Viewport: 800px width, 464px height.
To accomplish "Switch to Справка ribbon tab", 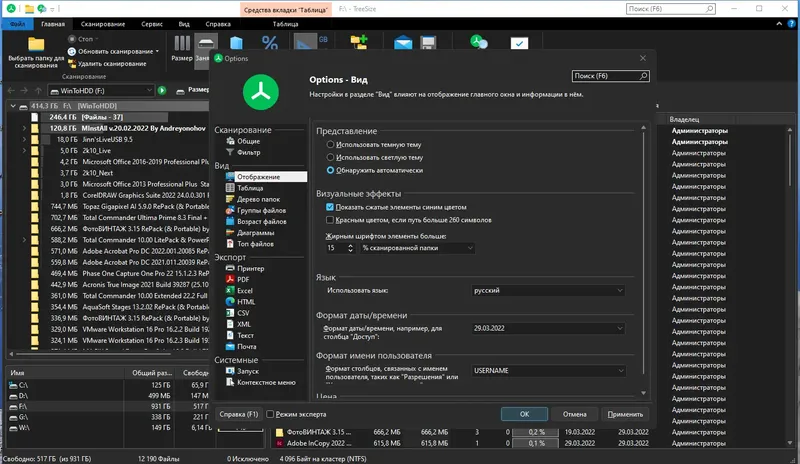I will (x=218, y=24).
